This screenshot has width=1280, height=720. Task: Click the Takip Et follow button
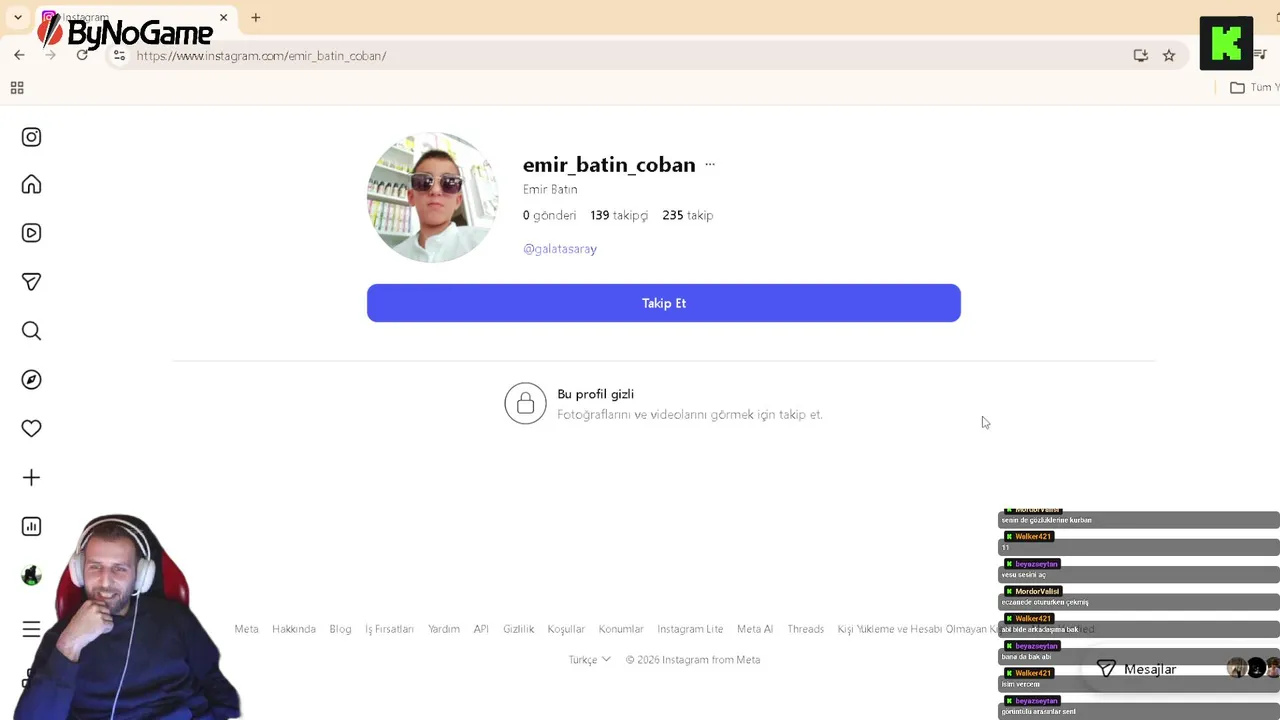tap(664, 303)
